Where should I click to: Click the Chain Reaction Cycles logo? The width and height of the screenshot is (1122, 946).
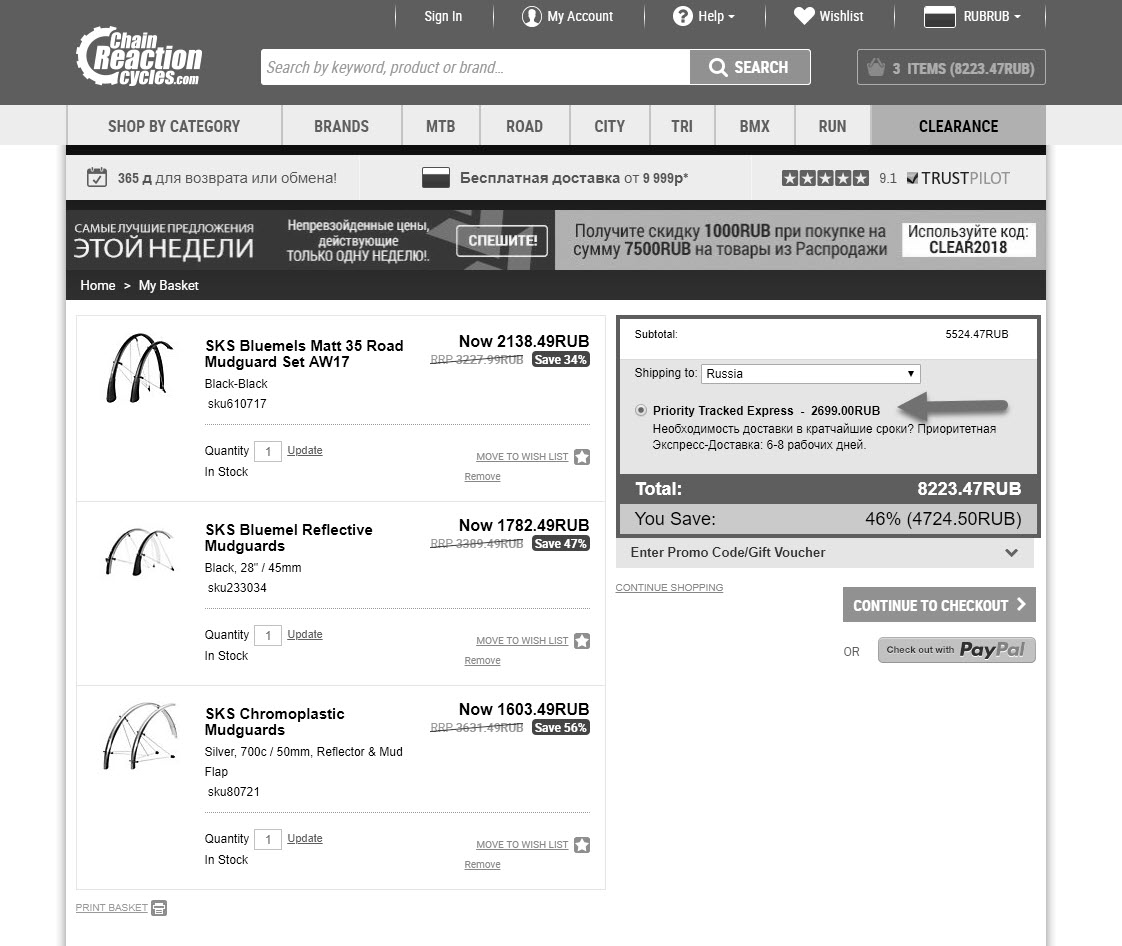140,57
